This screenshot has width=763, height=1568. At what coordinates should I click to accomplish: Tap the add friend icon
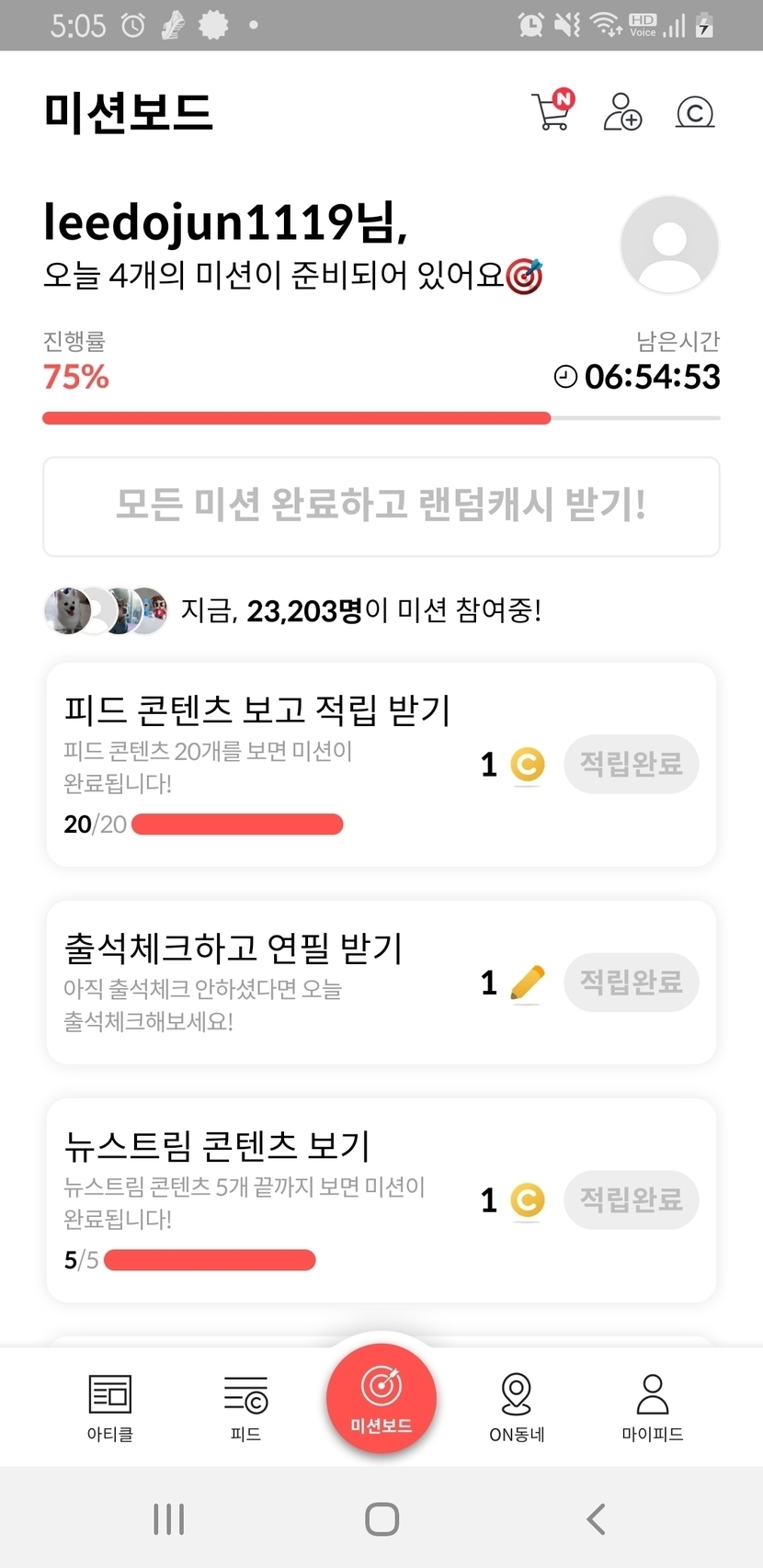[x=622, y=112]
